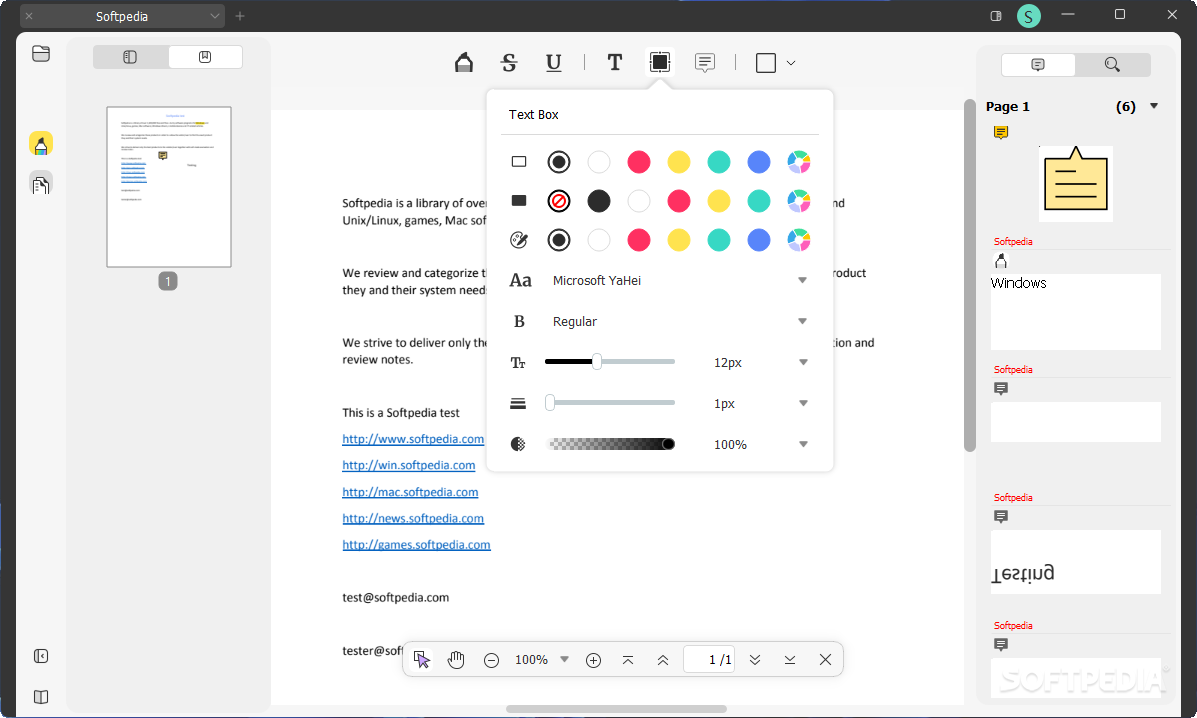Pick red fill color swatch

coord(679,201)
